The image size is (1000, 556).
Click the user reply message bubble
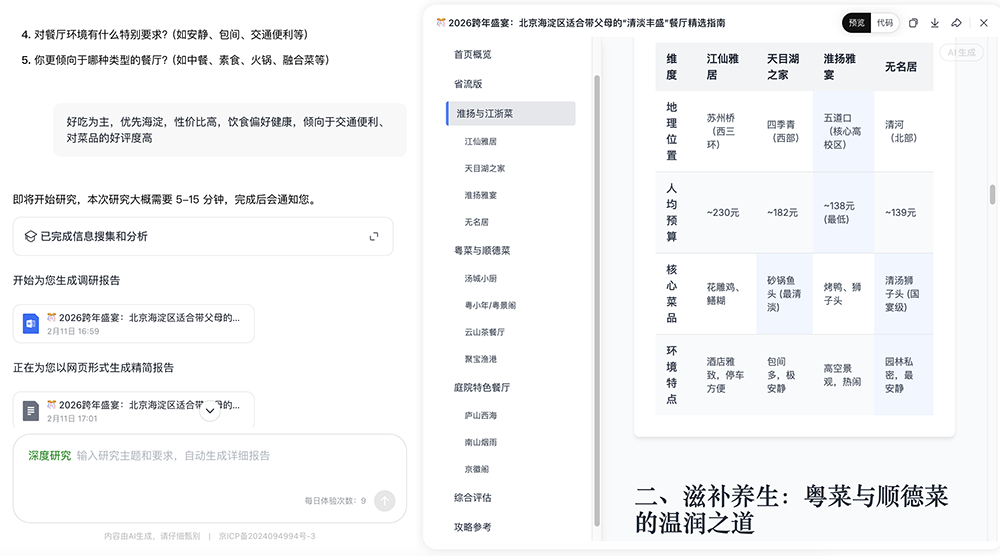point(230,130)
